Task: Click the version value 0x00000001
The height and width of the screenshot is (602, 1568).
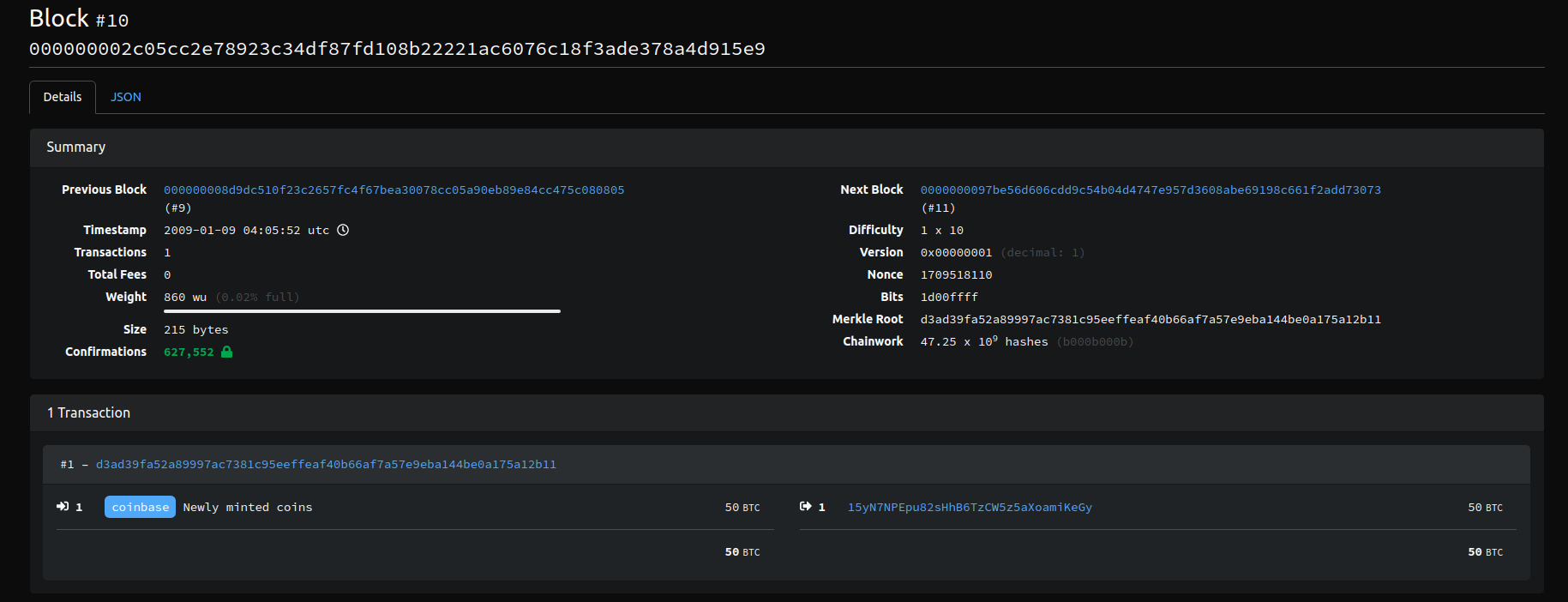Action: pos(956,253)
